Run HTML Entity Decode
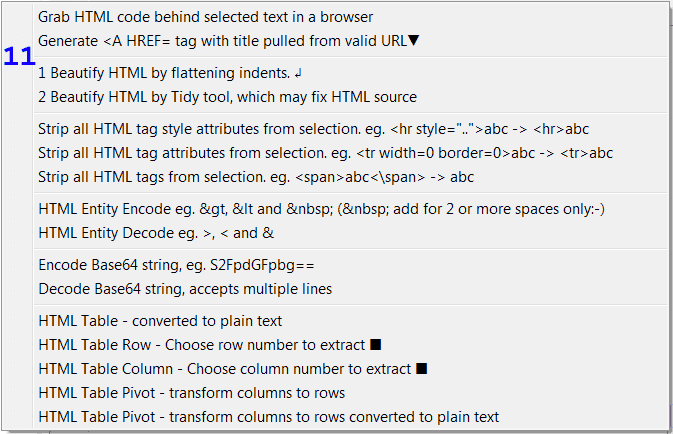The image size is (673, 434). [156, 233]
